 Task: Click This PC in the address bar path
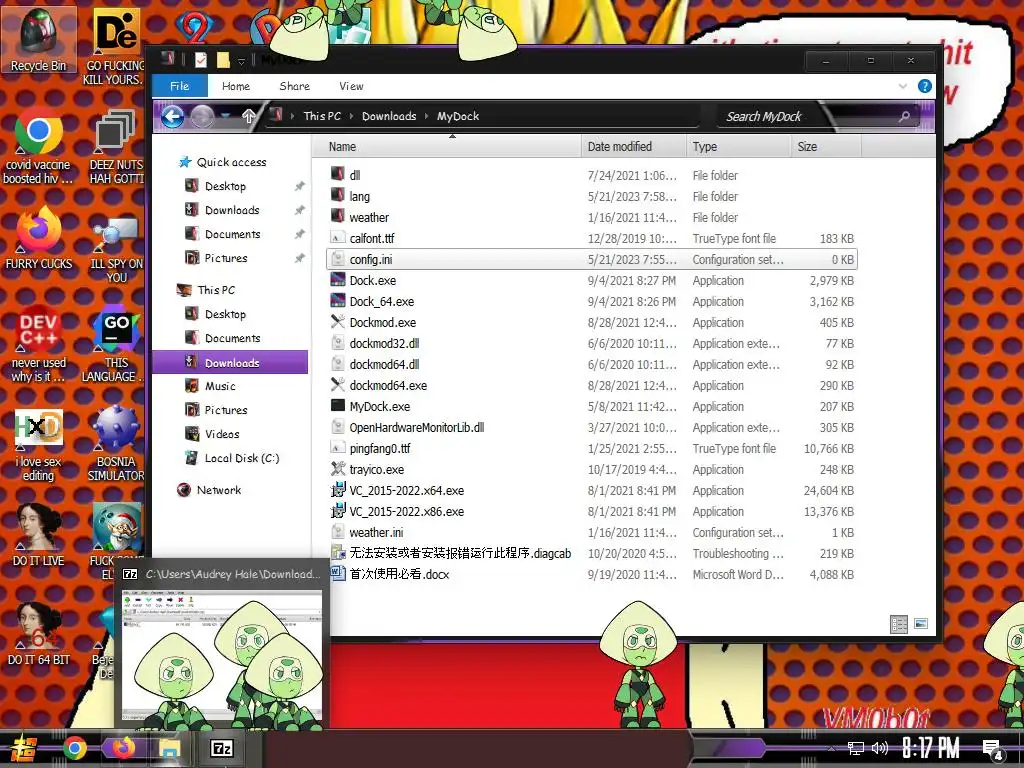click(x=322, y=116)
